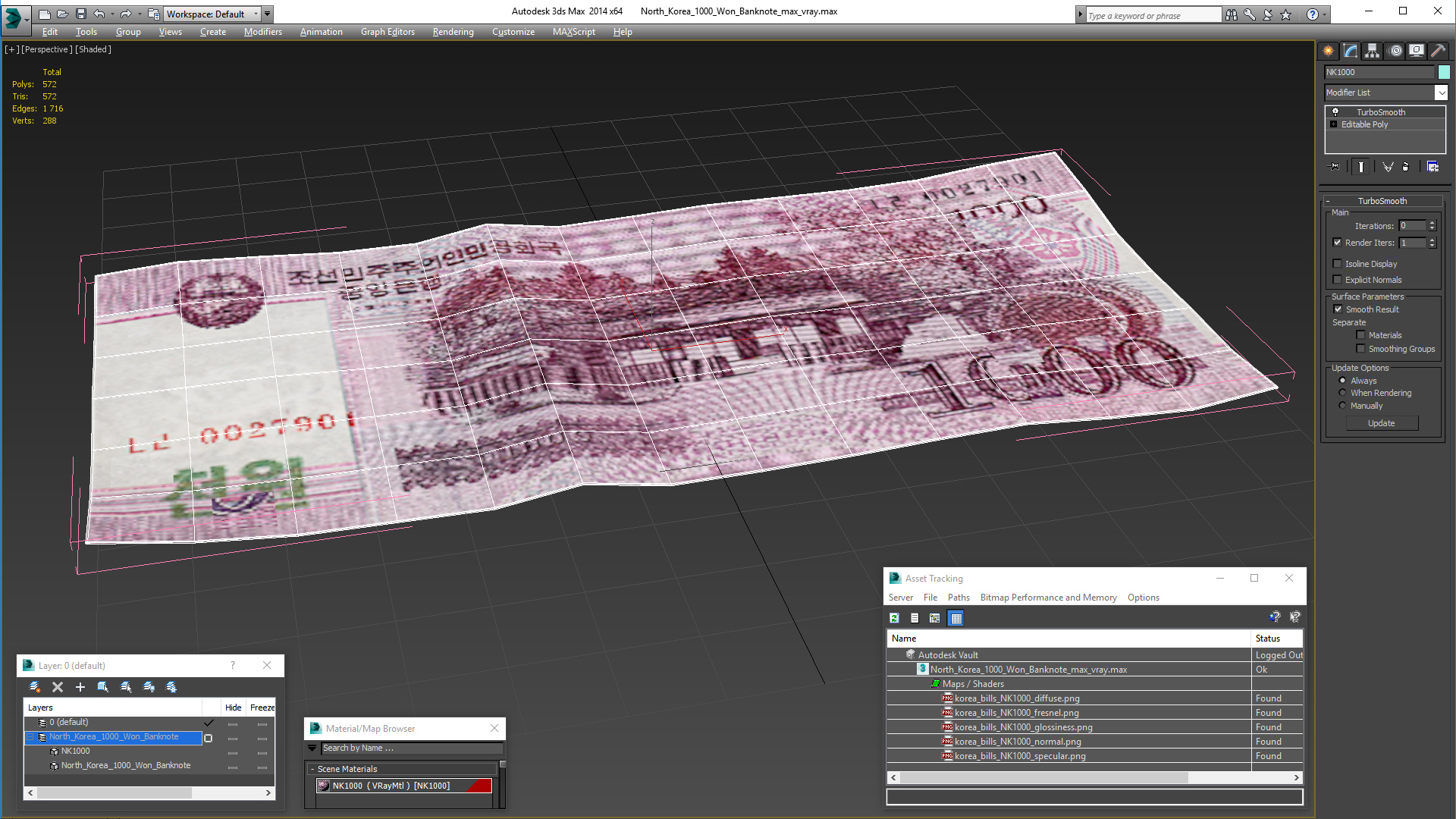
Task: Switch Asset Tracking to tree view
Action: (x=935, y=618)
